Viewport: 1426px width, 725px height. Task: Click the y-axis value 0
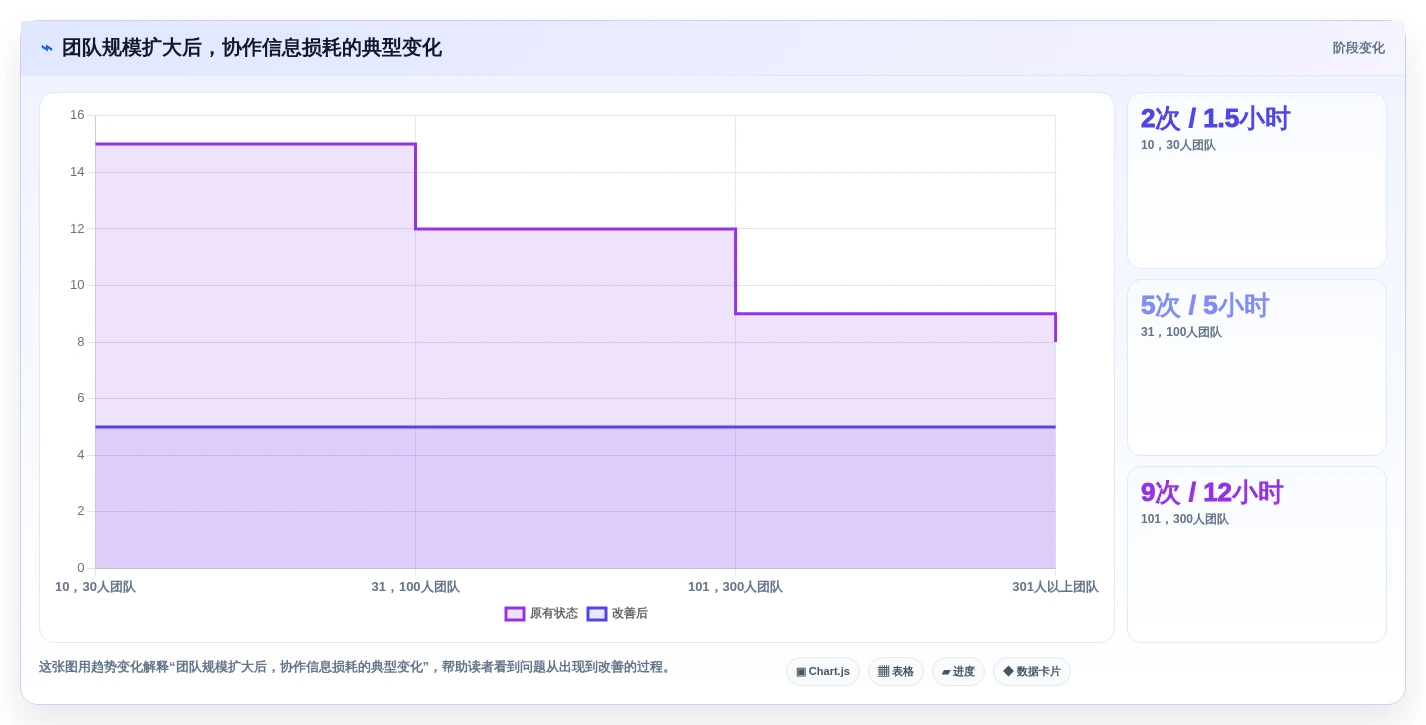(x=81, y=568)
